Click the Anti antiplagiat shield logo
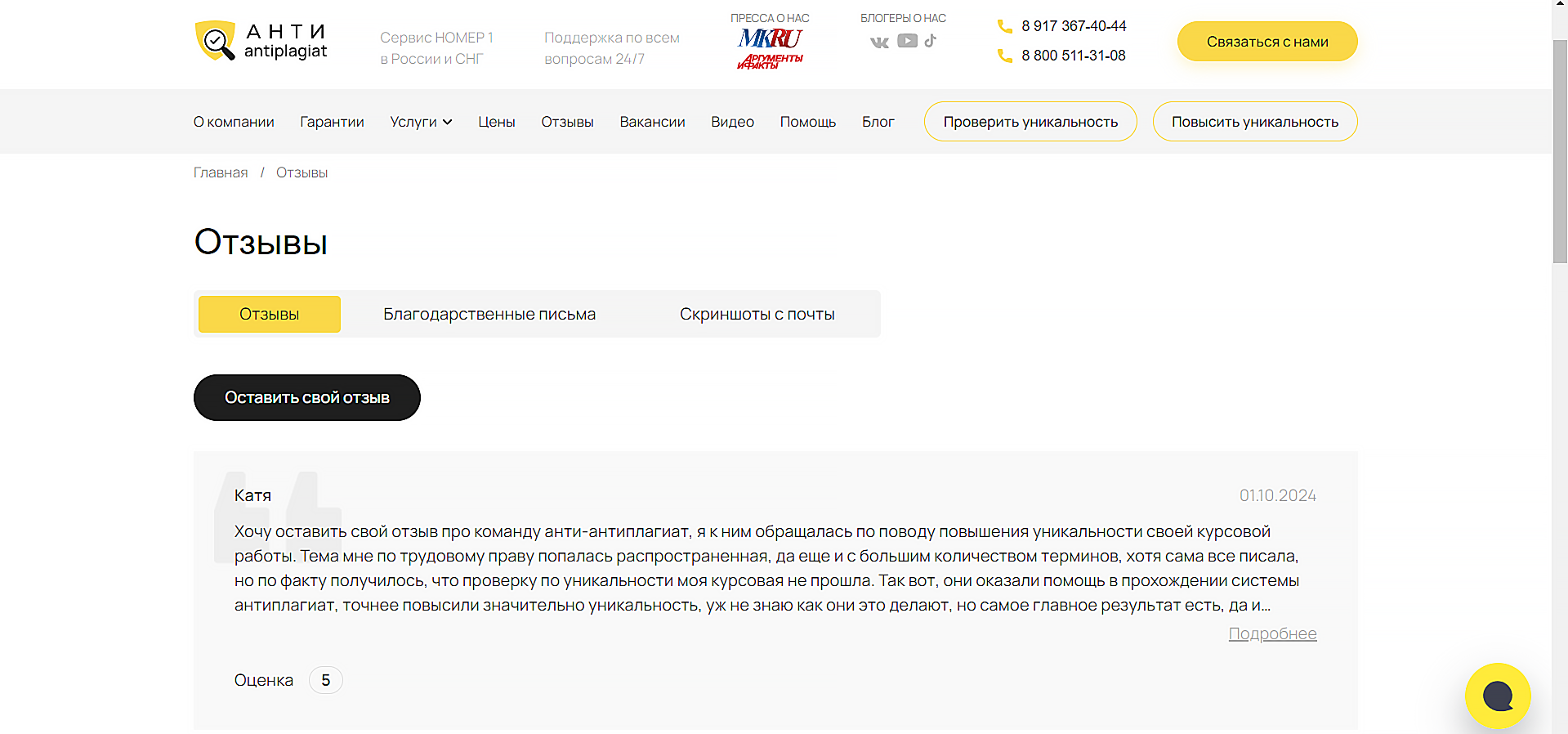Viewport: 1568px width, 734px height. click(x=261, y=41)
